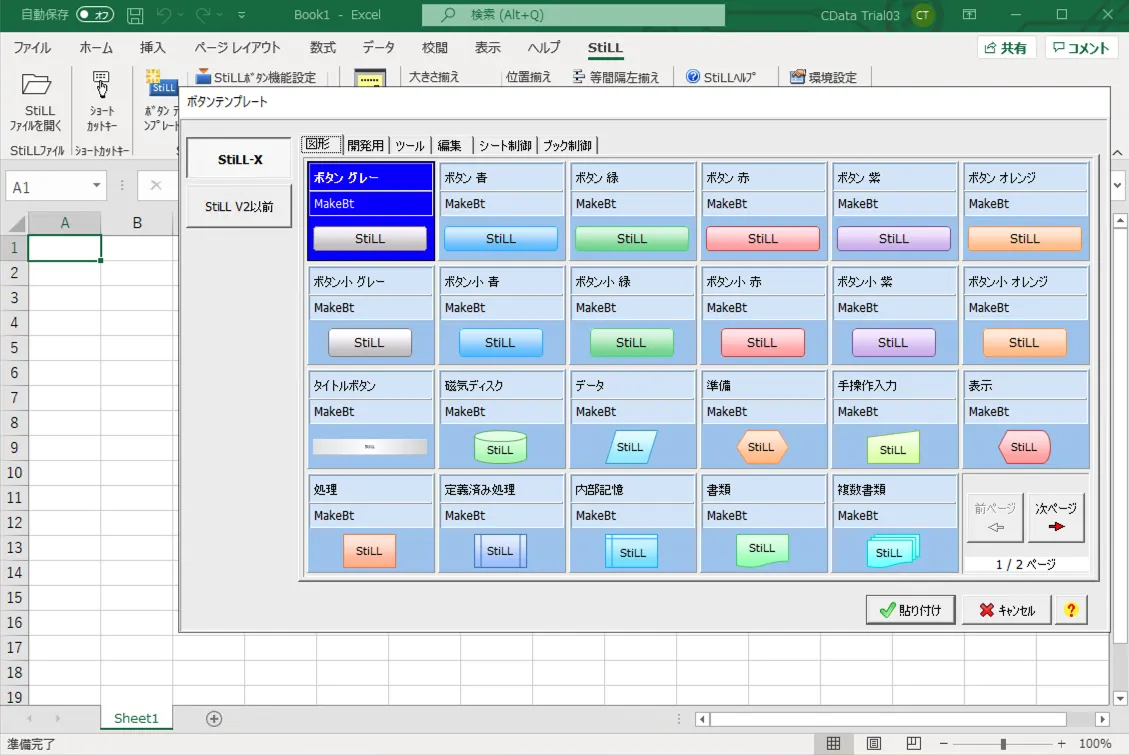Open the chevron below the dialog scrollbar
The image size is (1129, 755).
[1116, 186]
